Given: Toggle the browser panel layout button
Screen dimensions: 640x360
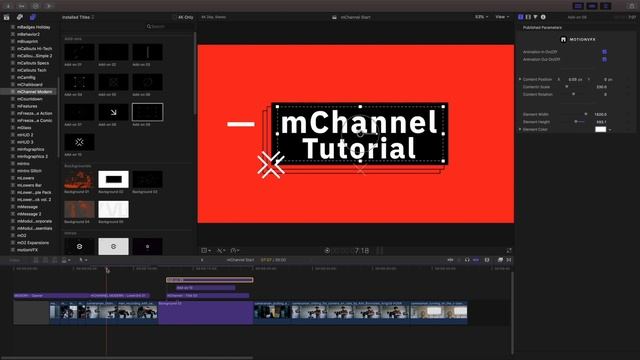Looking at the screenshot, I should point(578,6).
